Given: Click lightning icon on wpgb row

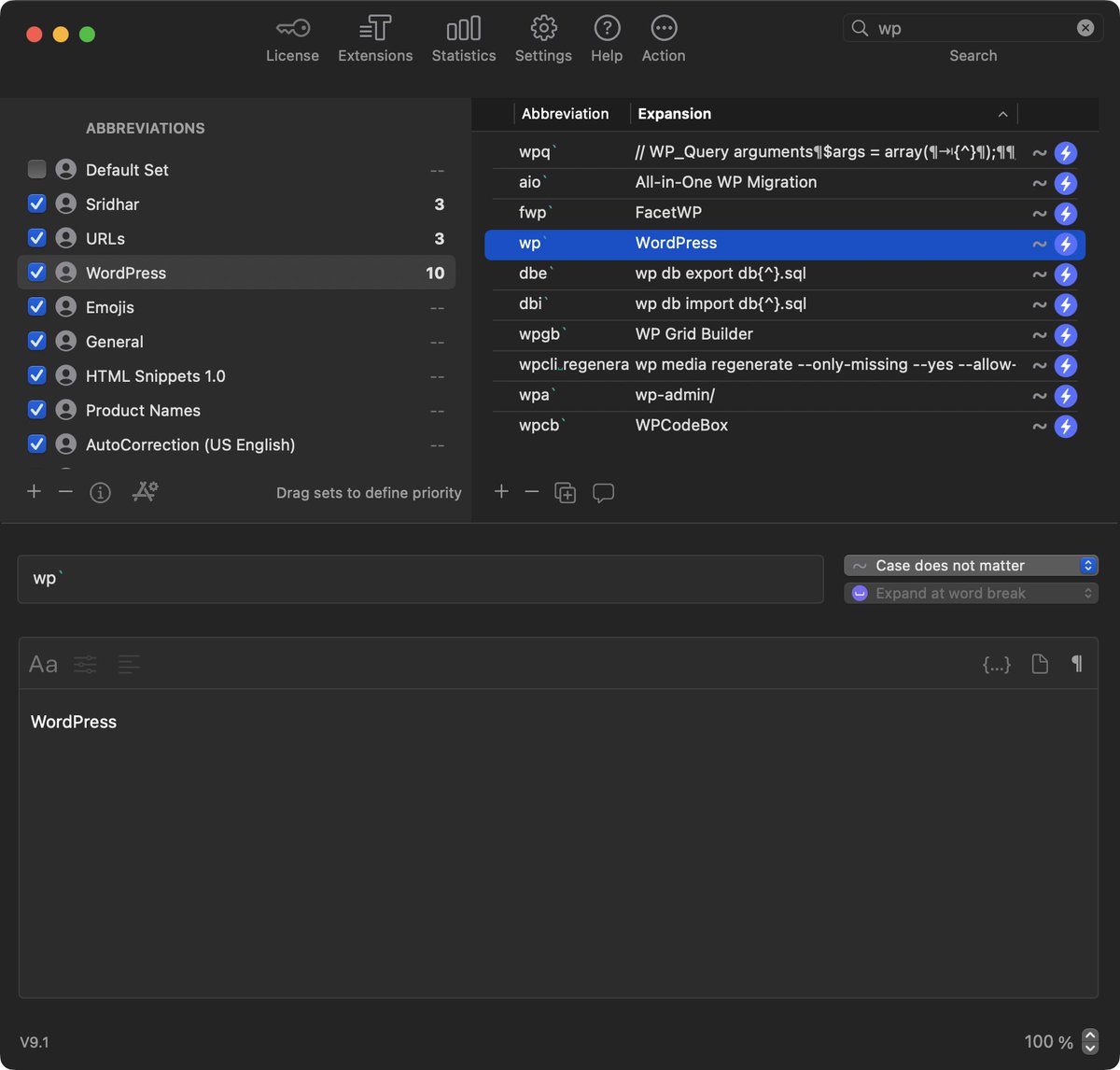Looking at the screenshot, I should (x=1066, y=335).
